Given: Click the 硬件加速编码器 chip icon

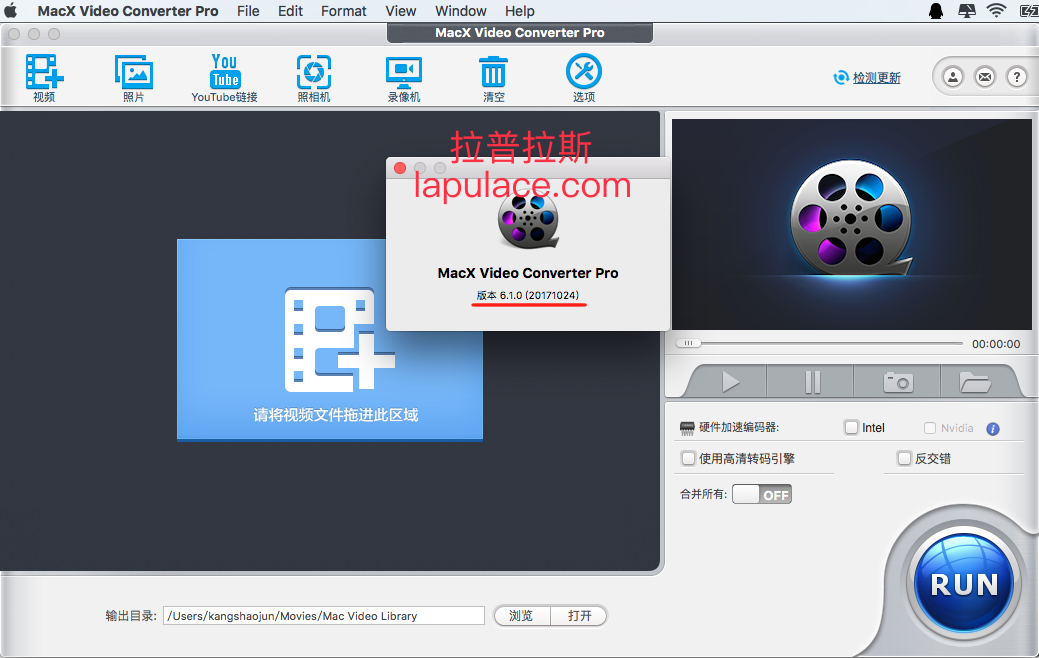Looking at the screenshot, I should (x=687, y=428).
